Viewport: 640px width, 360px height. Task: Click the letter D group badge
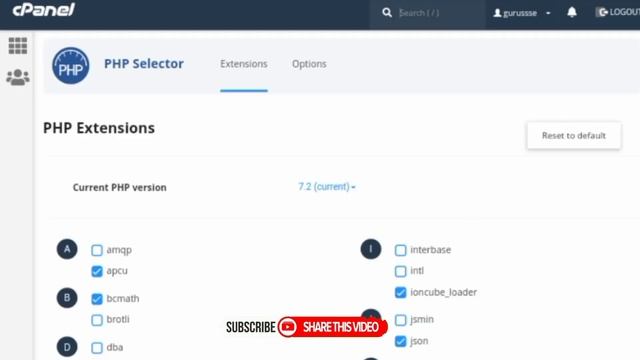(67, 347)
